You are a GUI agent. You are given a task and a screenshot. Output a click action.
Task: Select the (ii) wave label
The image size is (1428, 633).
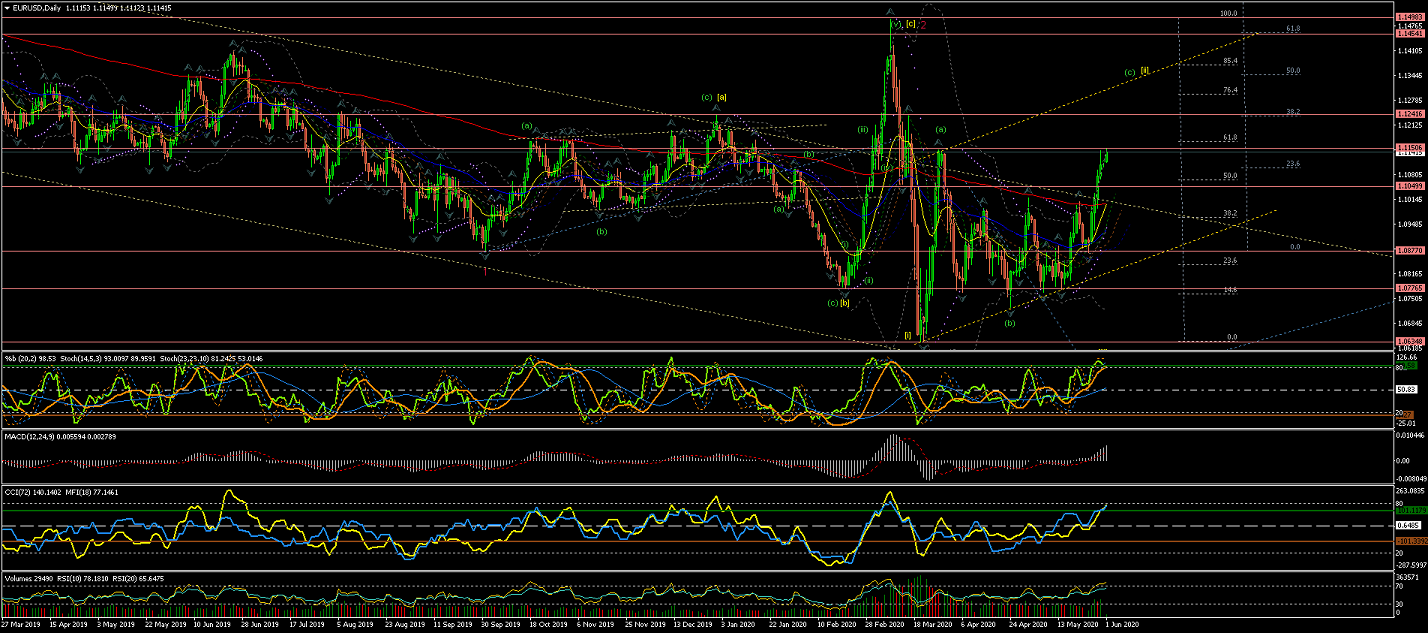862,129
